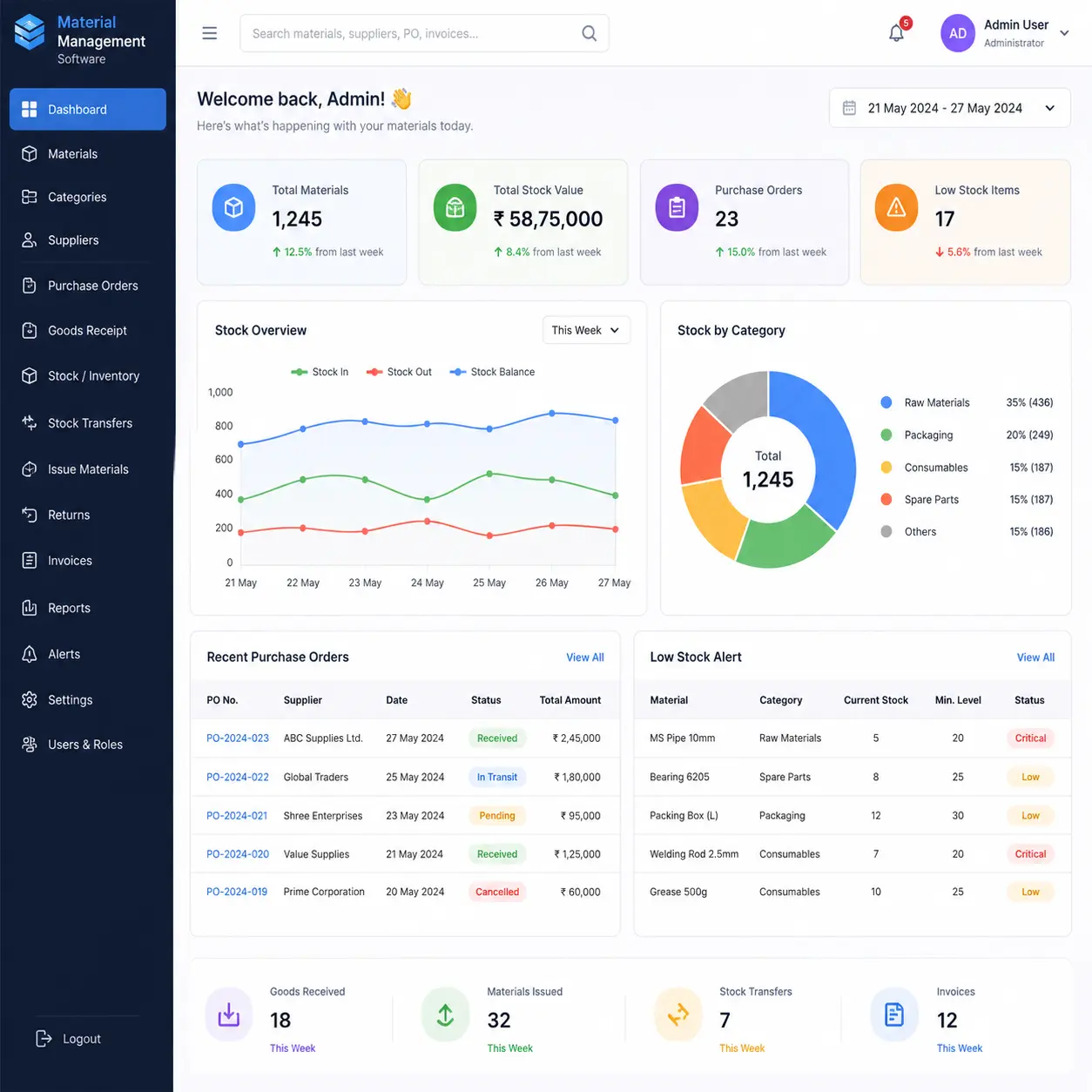Image resolution: width=1092 pixels, height=1092 pixels.
Task: Click the search magnifier icon
Action: click(x=590, y=33)
